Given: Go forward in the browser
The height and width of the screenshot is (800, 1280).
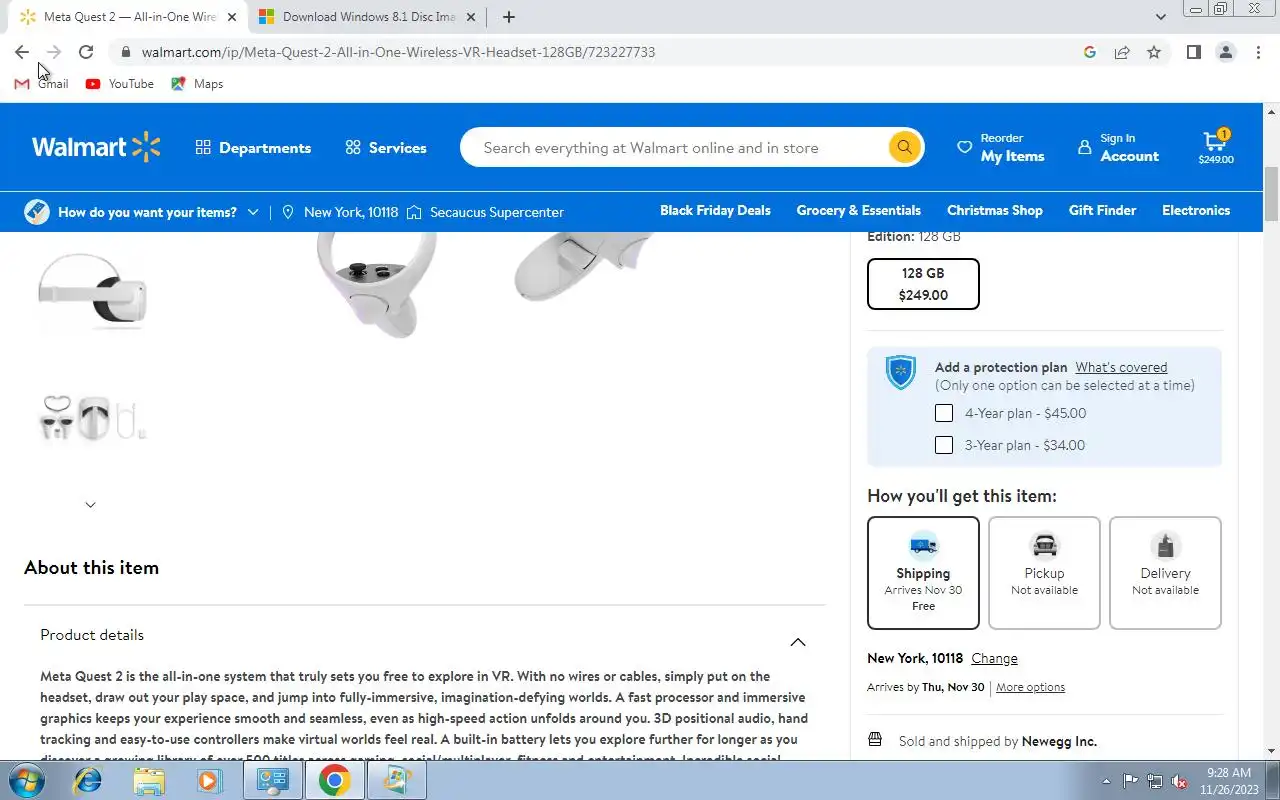Looking at the screenshot, I should pyautogui.click(x=54, y=52).
